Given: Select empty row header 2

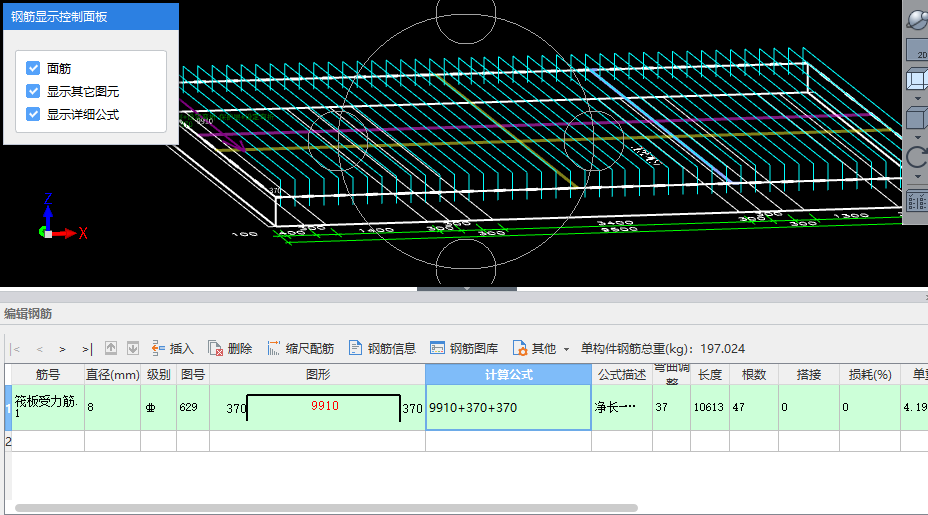Looking at the screenshot, I should [8, 441].
